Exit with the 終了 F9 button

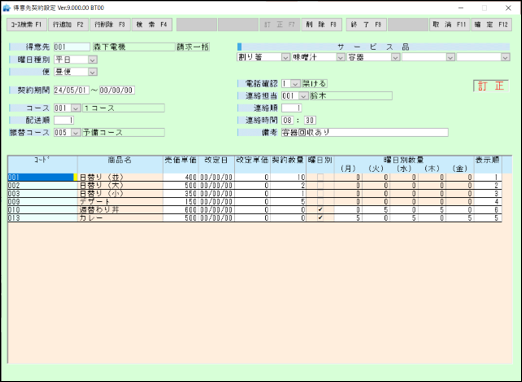366,25
